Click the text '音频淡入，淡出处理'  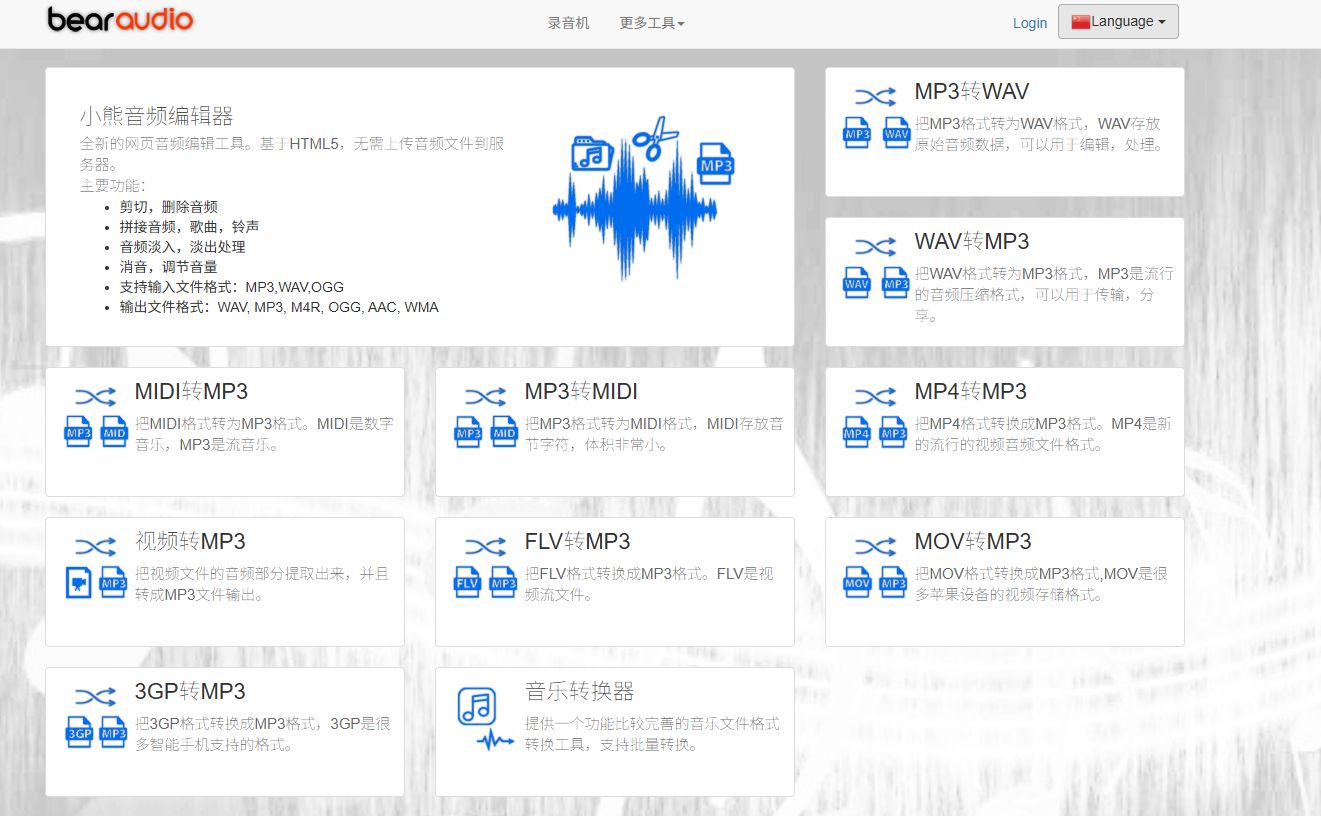pyautogui.click(x=183, y=247)
